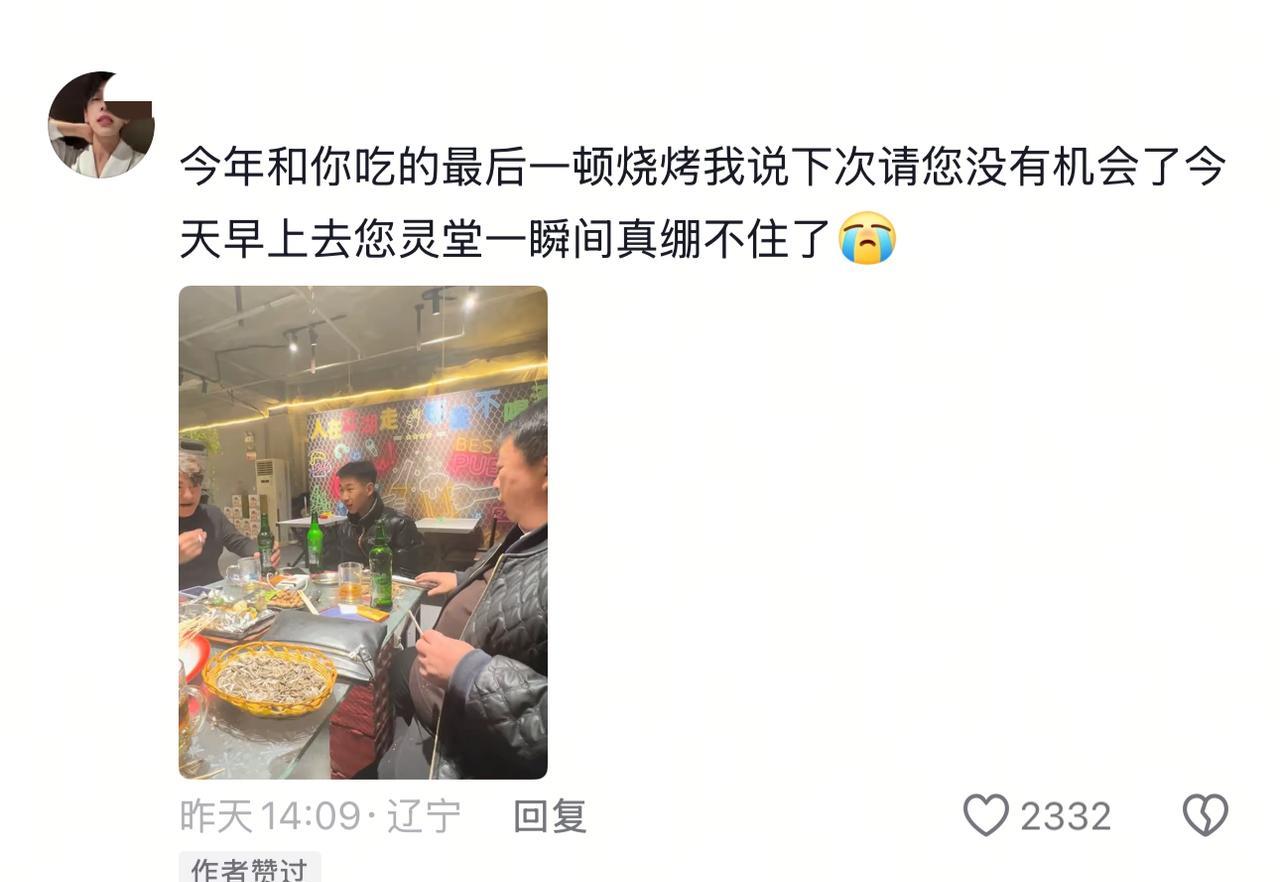Image resolution: width=1280 pixels, height=882 pixels.
Task: Dislike the comment via broken heart icon
Action: pos(1205,816)
